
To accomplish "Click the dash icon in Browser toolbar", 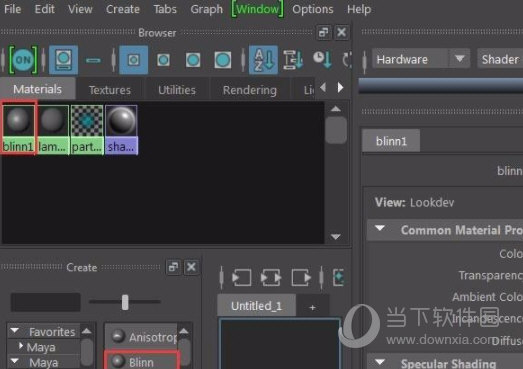I will tap(93, 60).
